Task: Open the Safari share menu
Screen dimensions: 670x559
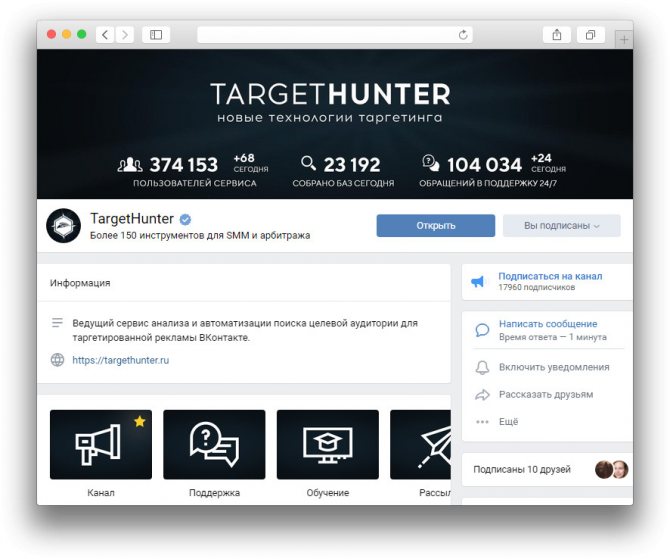Action: click(x=556, y=35)
